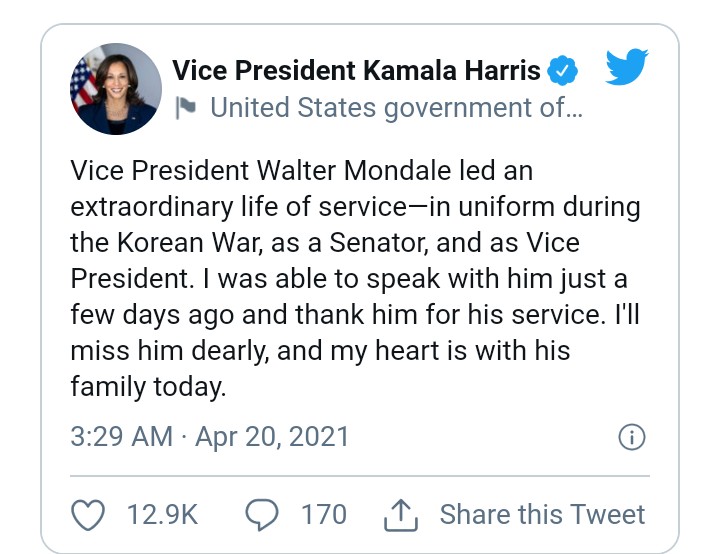Click the 12.9K likes count

click(x=162, y=515)
